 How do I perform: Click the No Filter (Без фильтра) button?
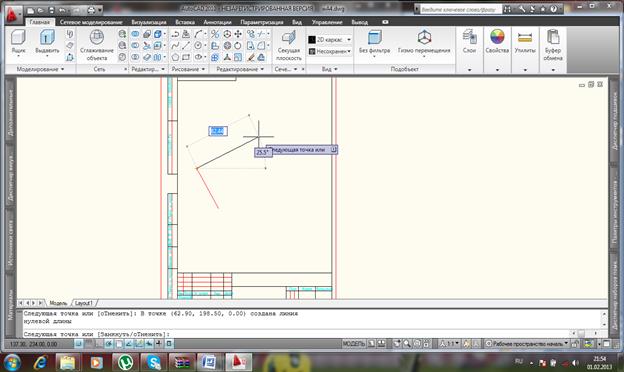374,41
